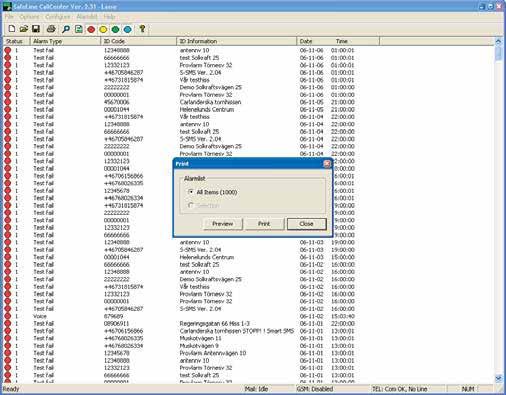Open the Options menu
The height and width of the screenshot is (395, 506).
coord(29,17)
